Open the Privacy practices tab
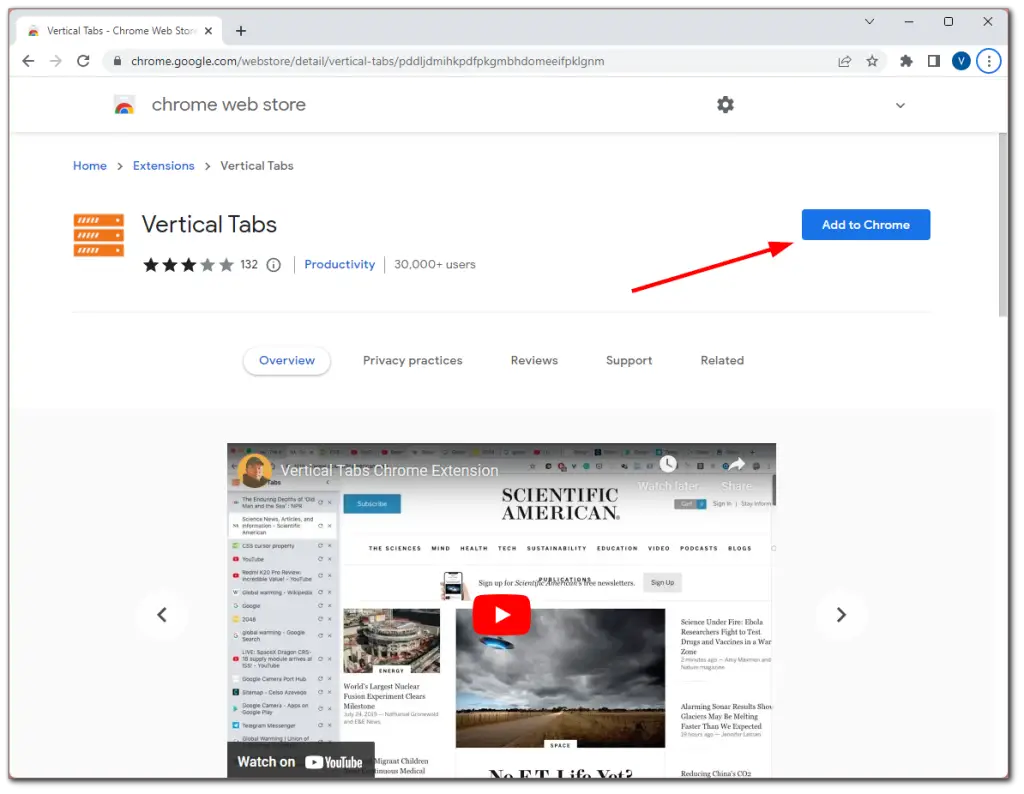Screen dimensions: 1024x794 [x=413, y=360]
